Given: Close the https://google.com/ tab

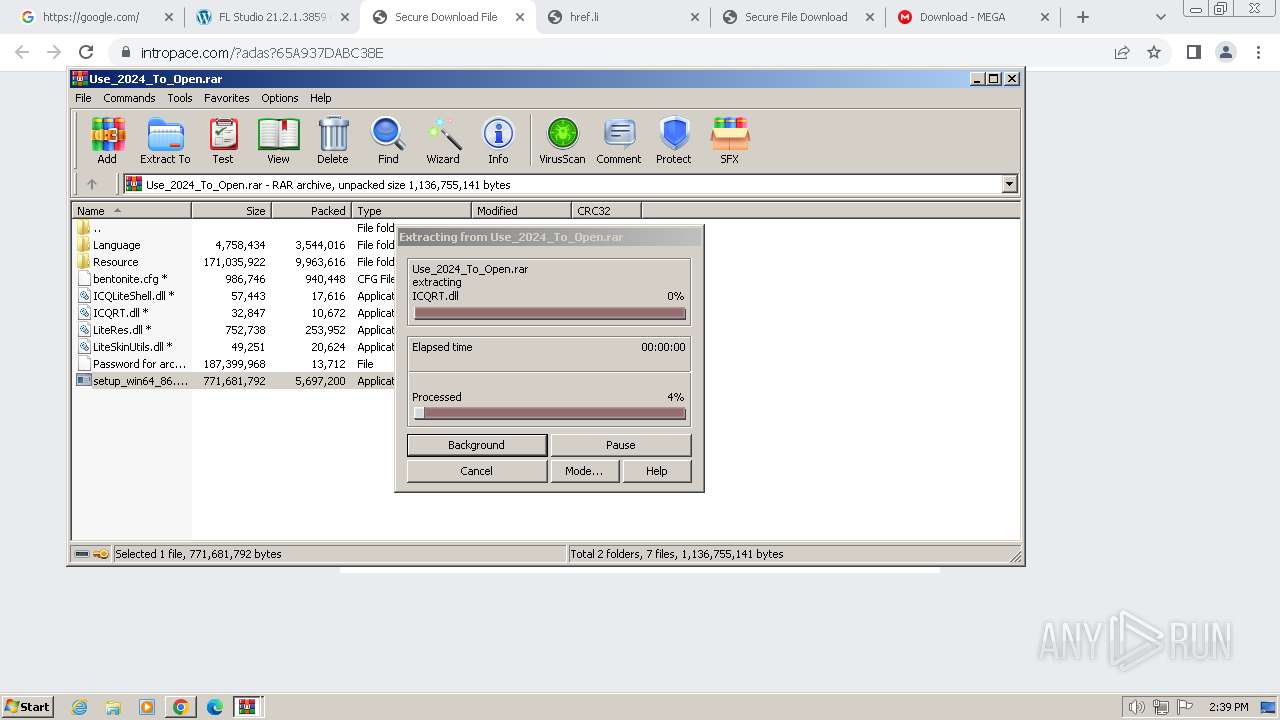Looking at the screenshot, I should 168,17.
